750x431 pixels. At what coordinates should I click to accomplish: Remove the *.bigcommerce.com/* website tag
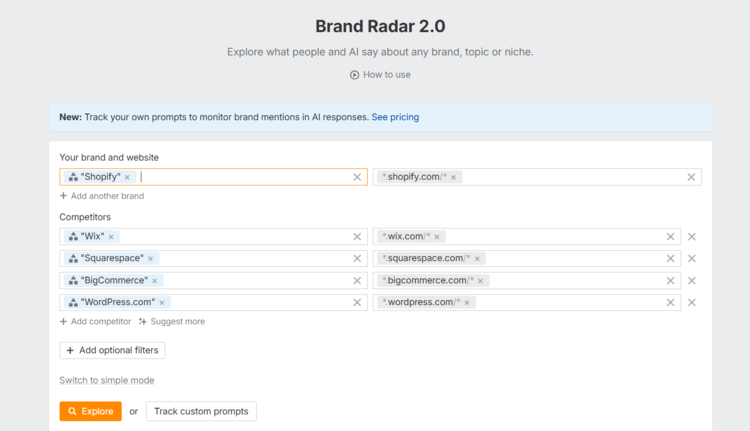pyautogui.click(x=480, y=281)
